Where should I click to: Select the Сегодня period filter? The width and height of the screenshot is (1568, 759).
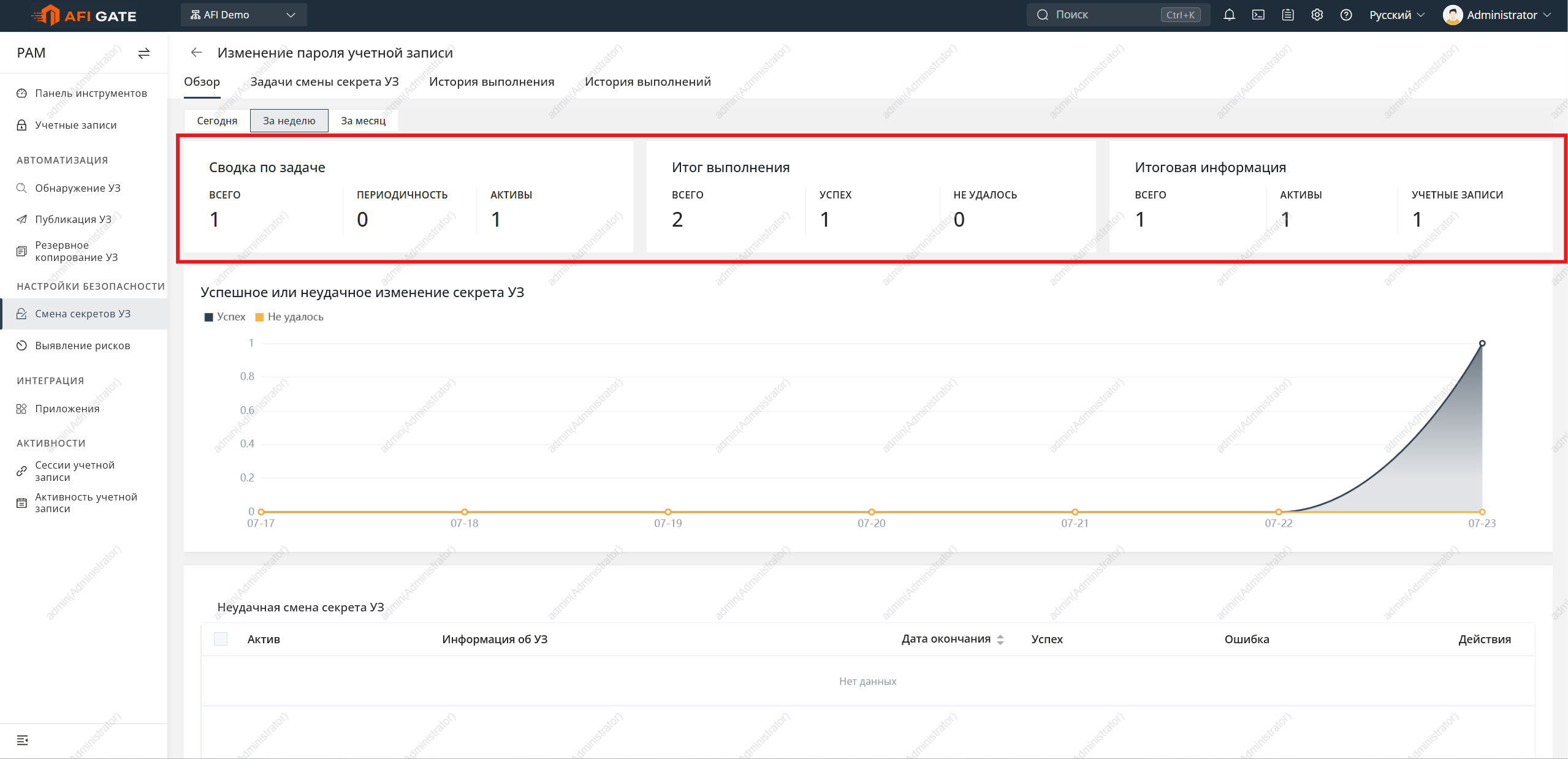pos(217,121)
